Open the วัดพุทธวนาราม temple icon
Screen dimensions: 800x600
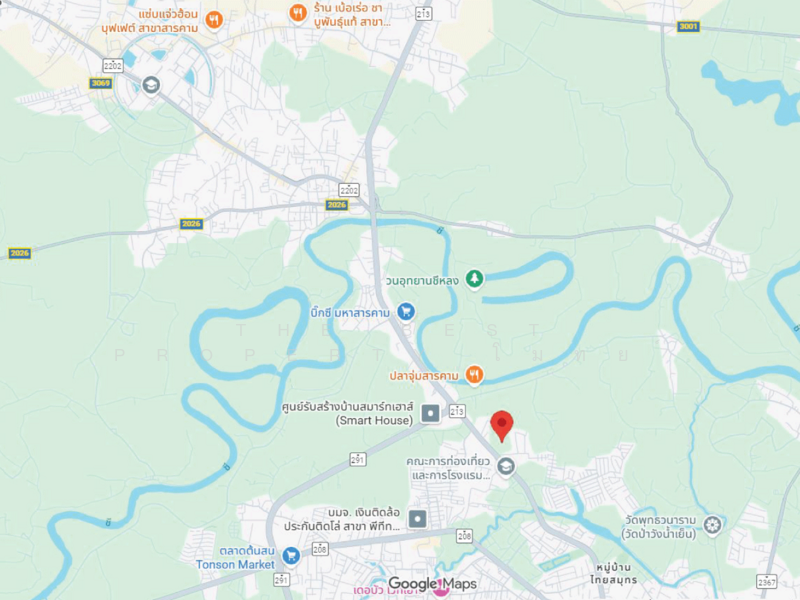712,525
